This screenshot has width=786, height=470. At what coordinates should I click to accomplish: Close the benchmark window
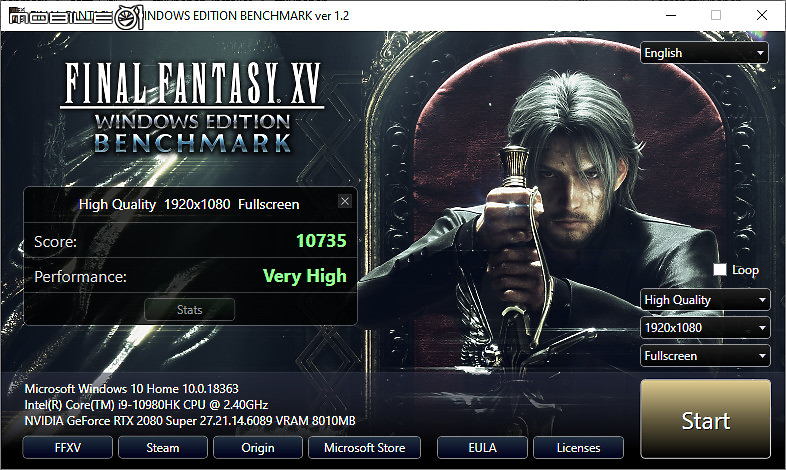pyautogui.click(x=762, y=16)
